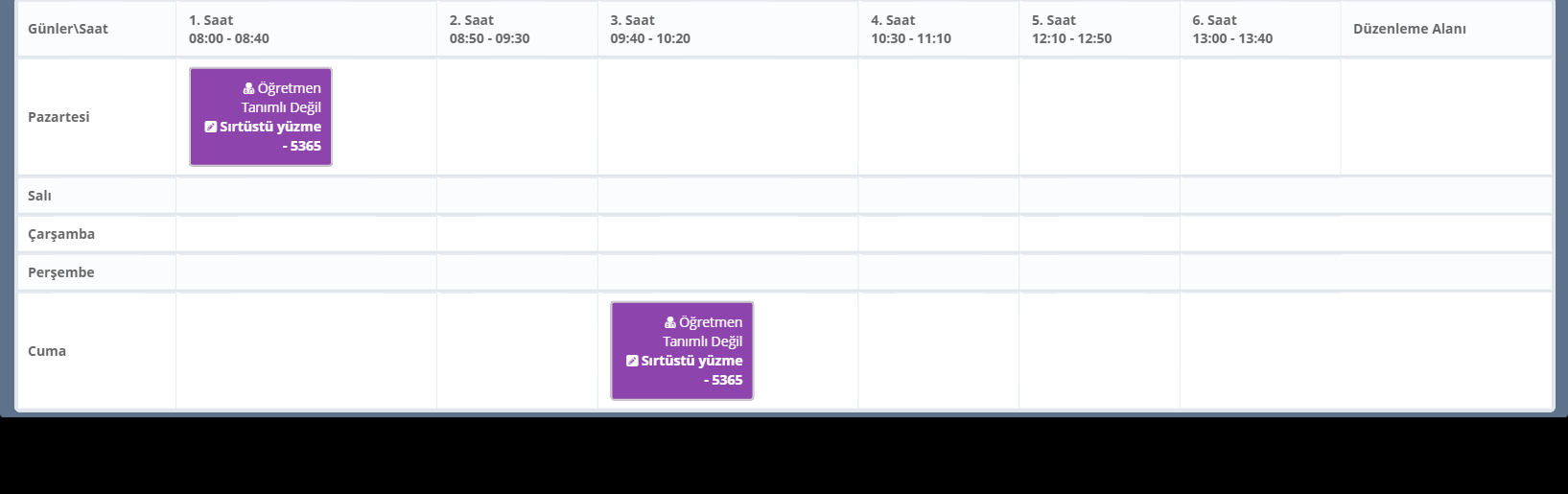Click the 'Günler\Saat' corner header cell
The image size is (1568, 494).
point(68,29)
